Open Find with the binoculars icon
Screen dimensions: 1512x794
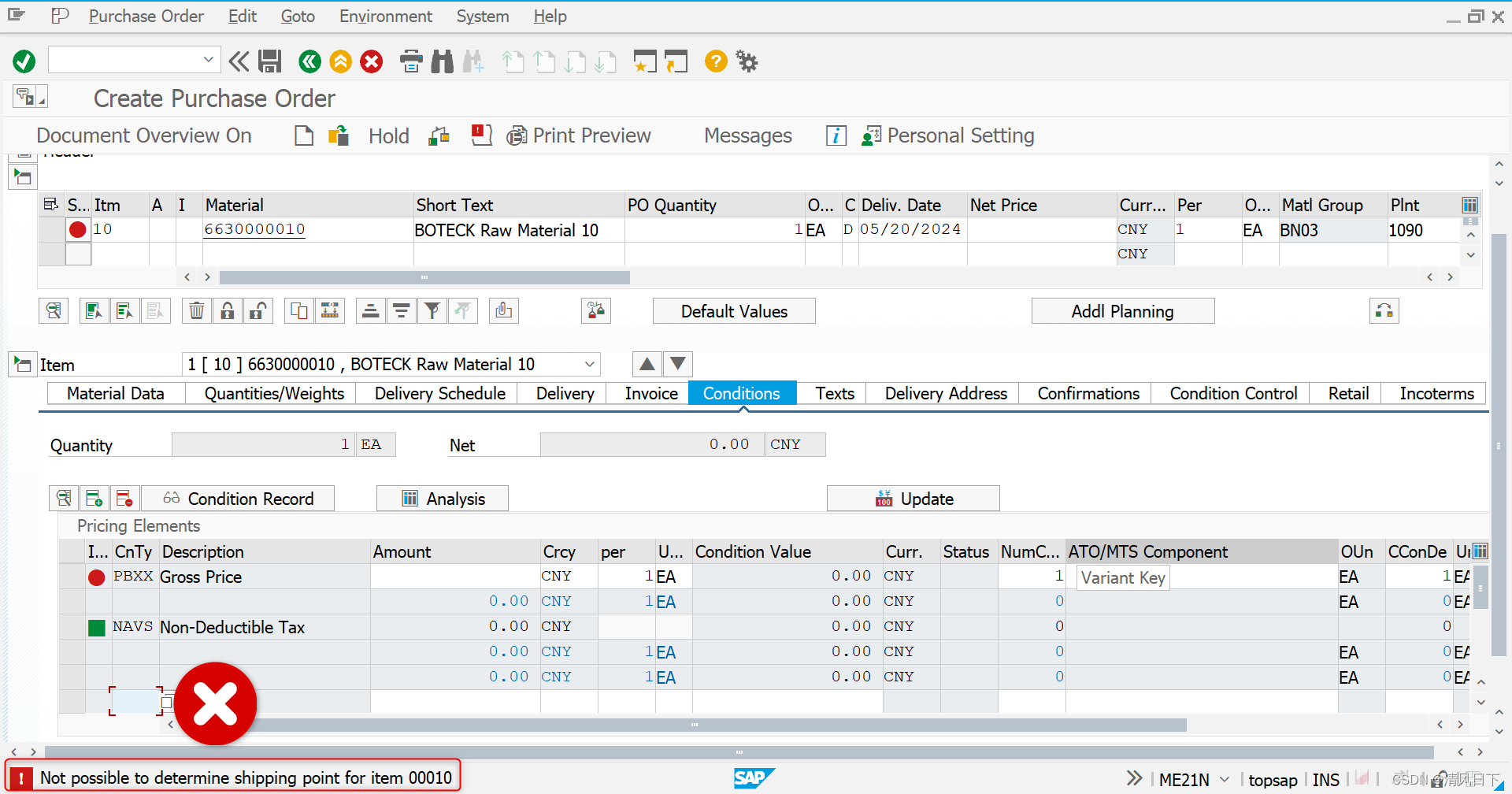click(x=443, y=61)
